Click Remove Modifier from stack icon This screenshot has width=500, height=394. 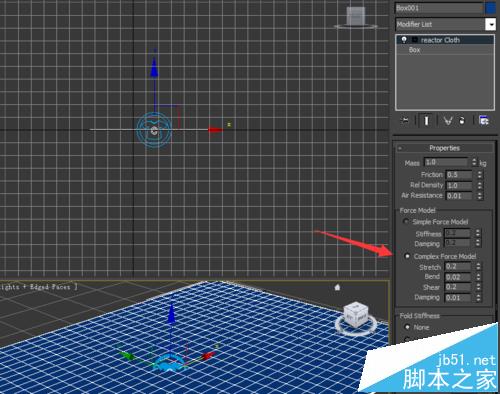(462, 120)
